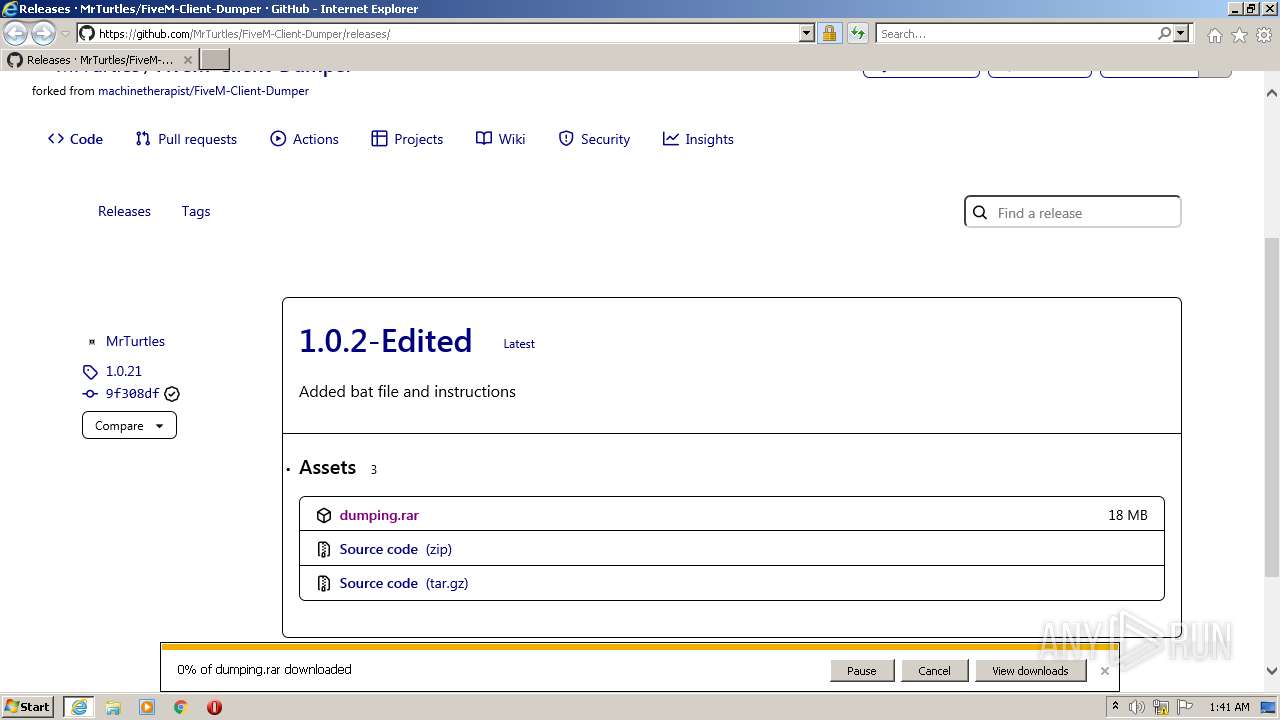1280x720 pixels.
Task: Open the Insights tab
Action: pos(698,139)
